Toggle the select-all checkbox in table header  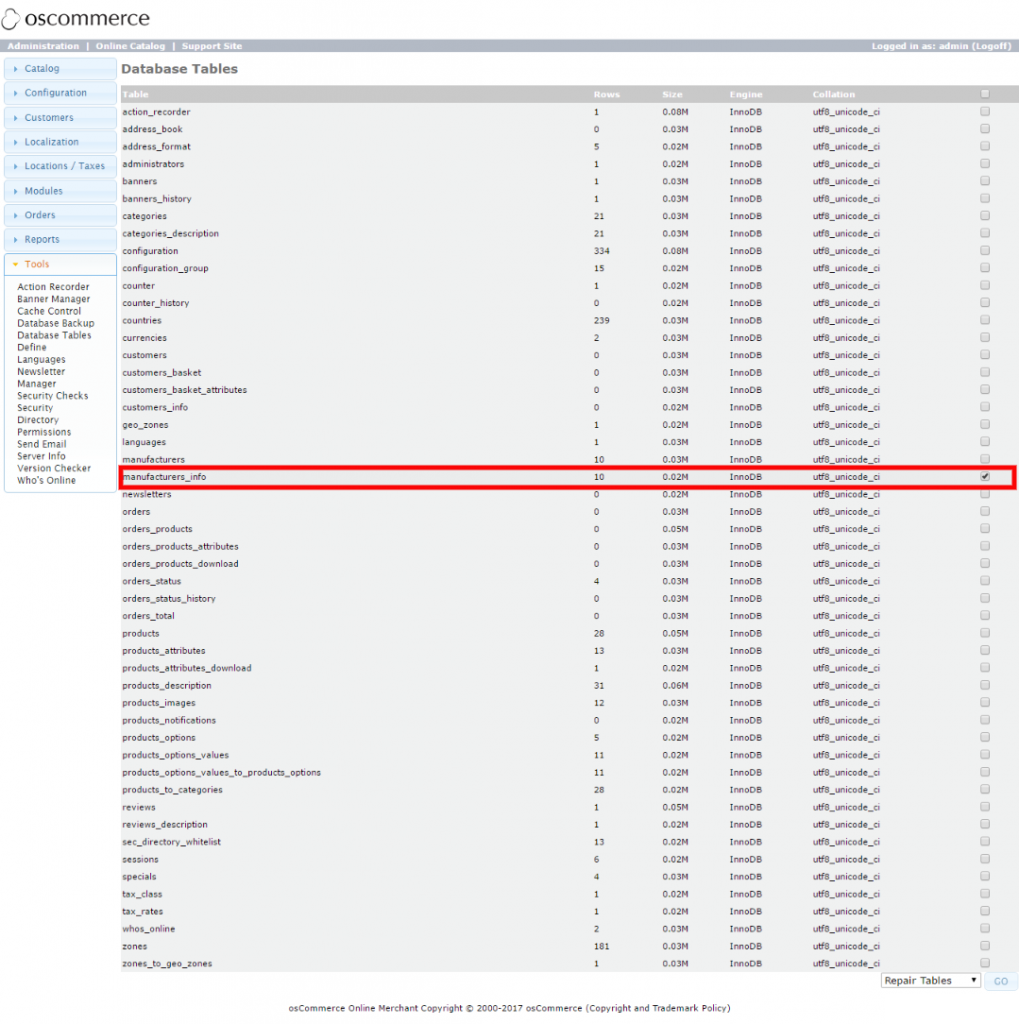tap(985, 94)
